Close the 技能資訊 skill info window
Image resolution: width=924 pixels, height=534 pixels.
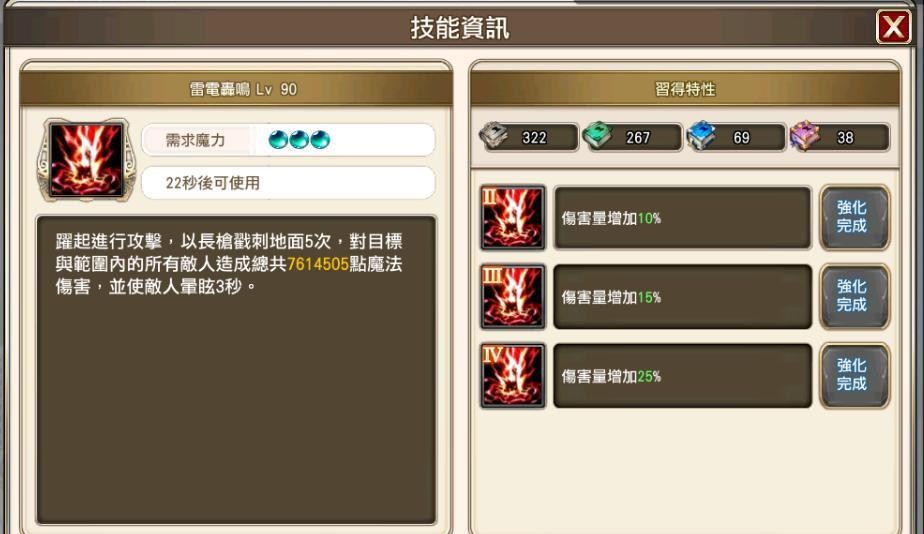pyautogui.click(x=893, y=27)
